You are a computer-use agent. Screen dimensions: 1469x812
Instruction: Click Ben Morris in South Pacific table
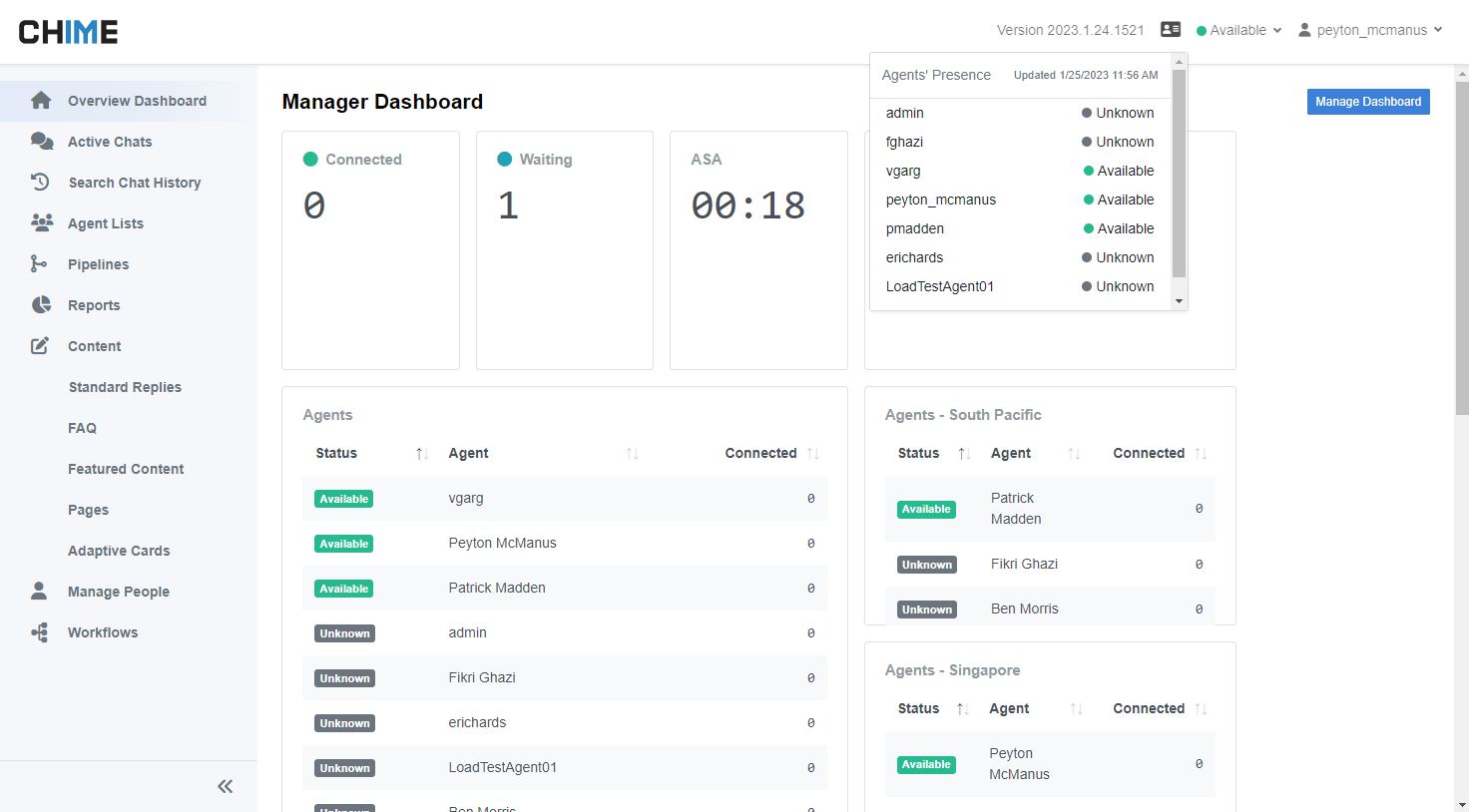[1025, 609]
